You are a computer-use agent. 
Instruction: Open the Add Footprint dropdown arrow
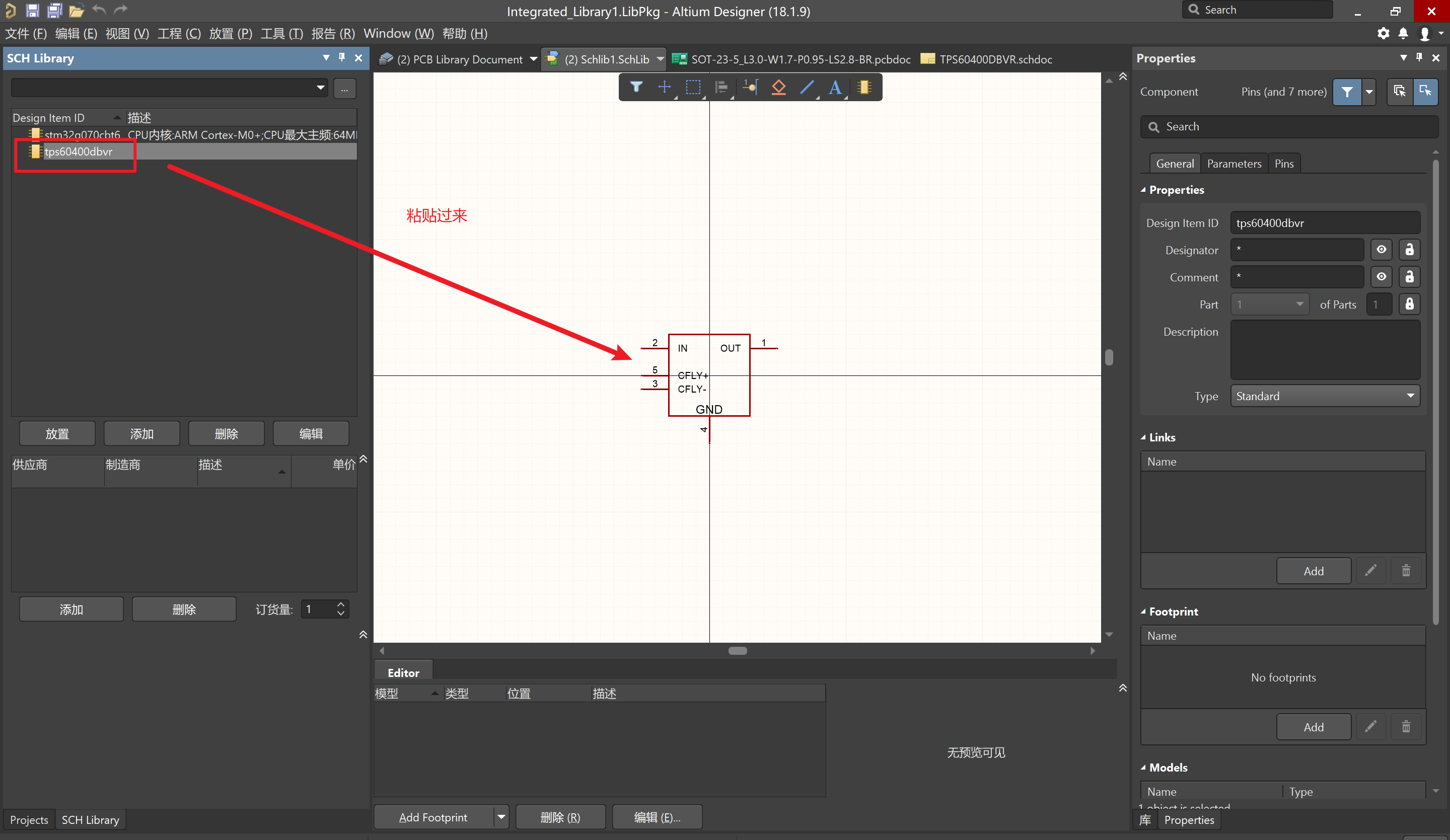tap(501, 817)
